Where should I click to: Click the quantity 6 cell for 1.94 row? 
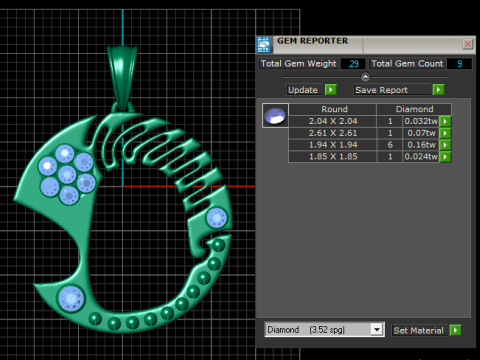(390, 145)
